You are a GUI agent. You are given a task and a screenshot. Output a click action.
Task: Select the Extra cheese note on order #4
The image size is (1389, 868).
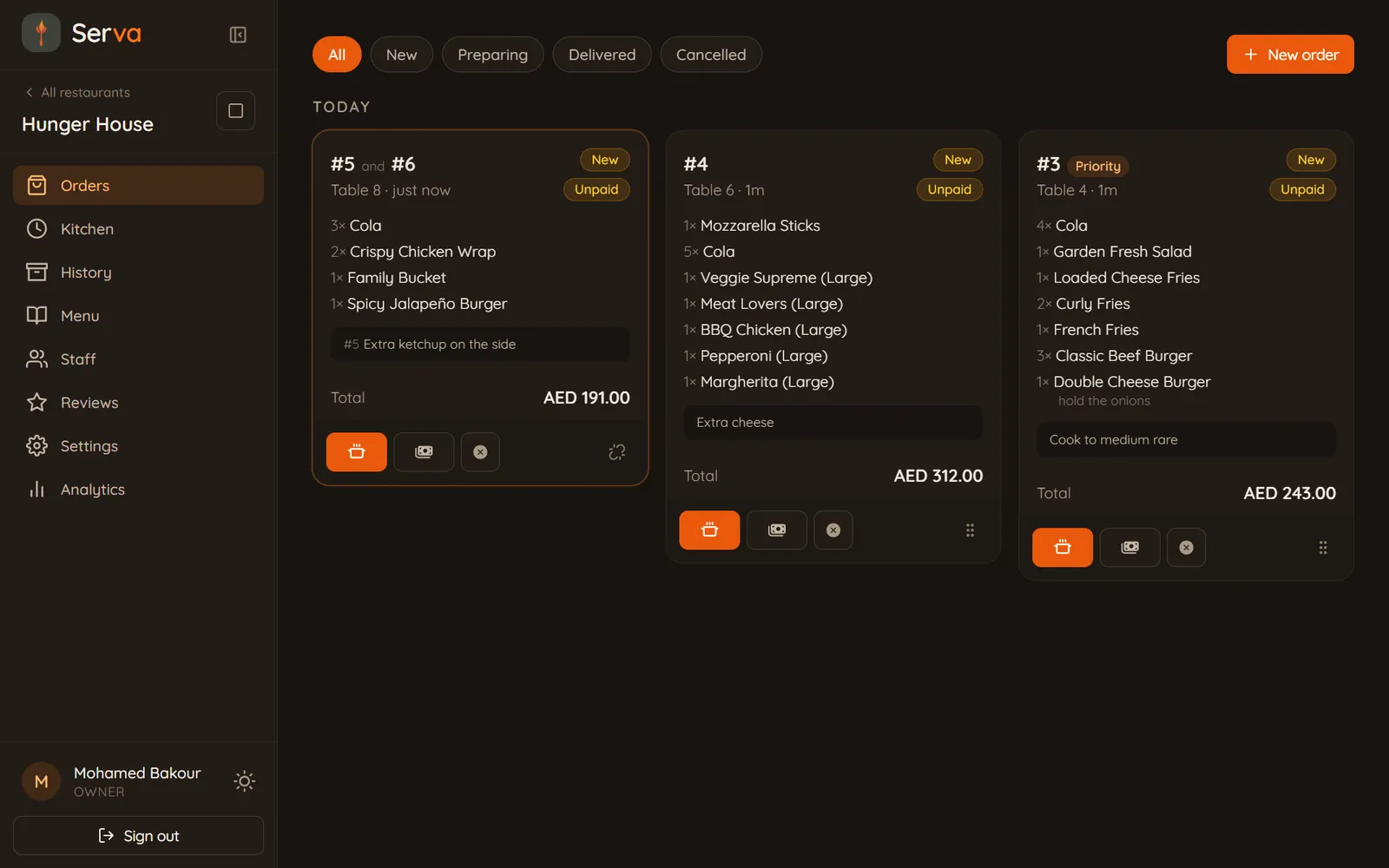pyautogui.click(x=833, y=423)
